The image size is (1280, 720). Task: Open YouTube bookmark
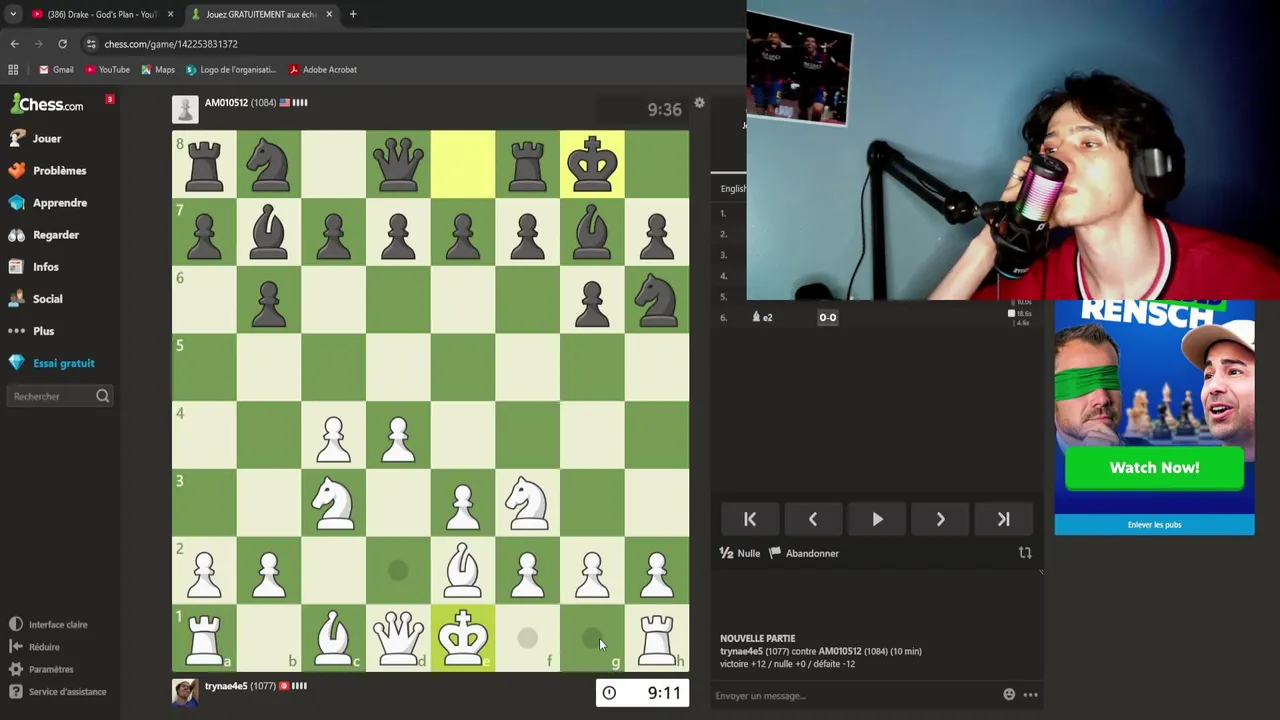click(107, 69)
